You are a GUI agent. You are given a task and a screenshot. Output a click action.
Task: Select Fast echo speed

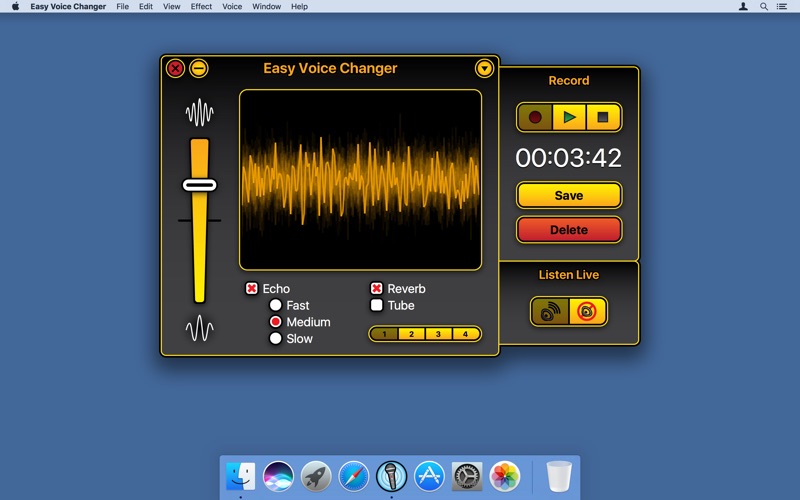pyautogui.click(x=276, y=306)
